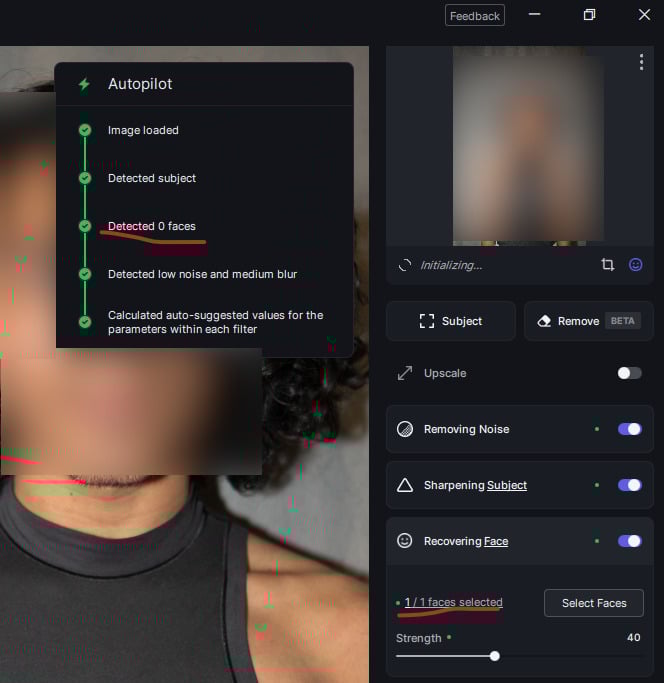Disable the Removing Noise toggle
Image resolution: width=664 pixels, height=683 pixels.
click(629, 429)
